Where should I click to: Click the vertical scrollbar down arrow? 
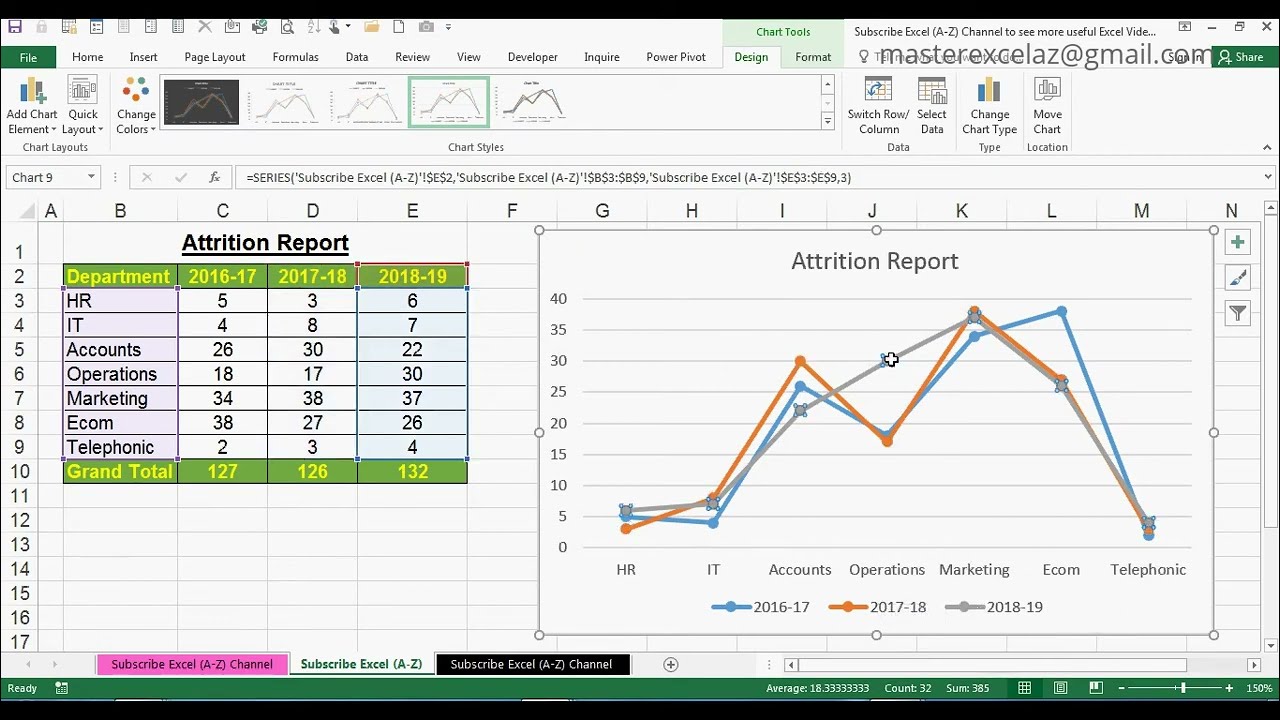[1271, 645]
